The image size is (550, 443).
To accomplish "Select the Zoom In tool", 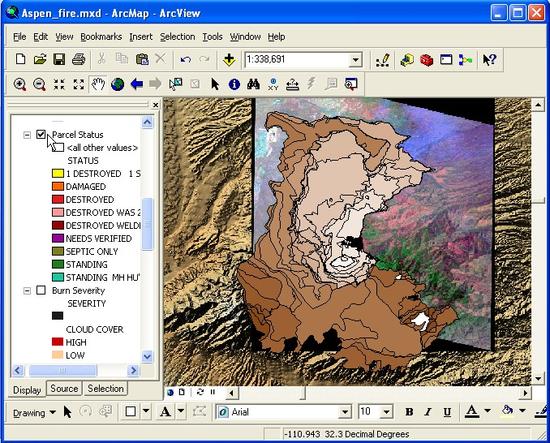I will point(20,85).
